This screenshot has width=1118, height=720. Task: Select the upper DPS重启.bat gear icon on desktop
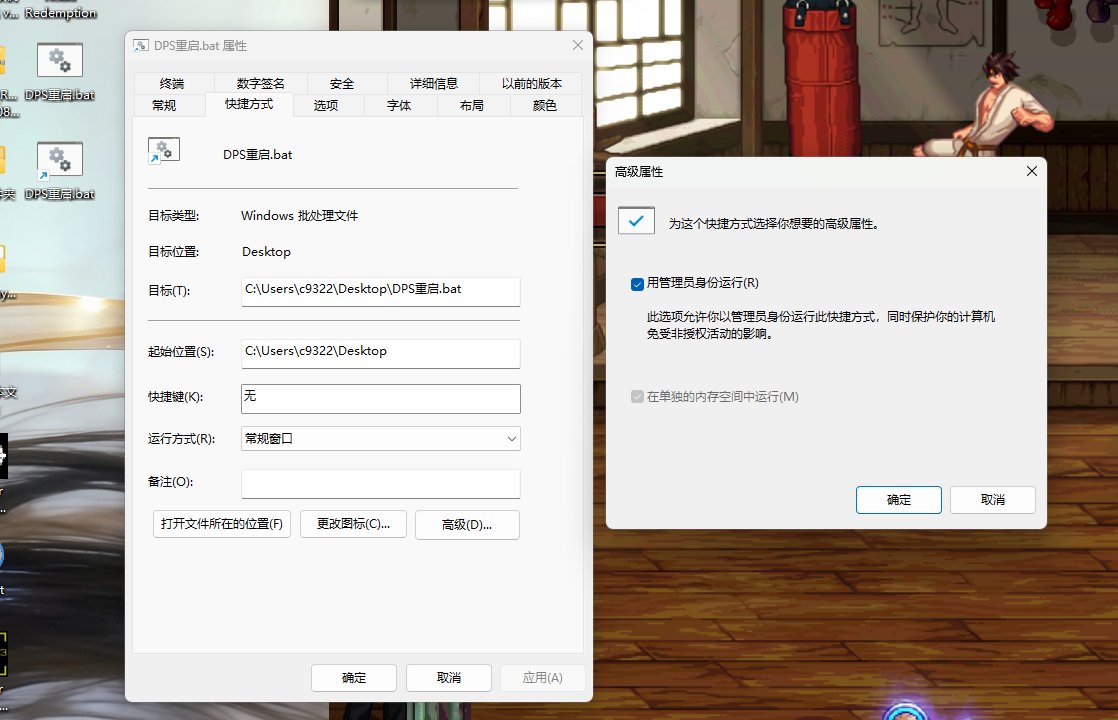coord(59,60)
